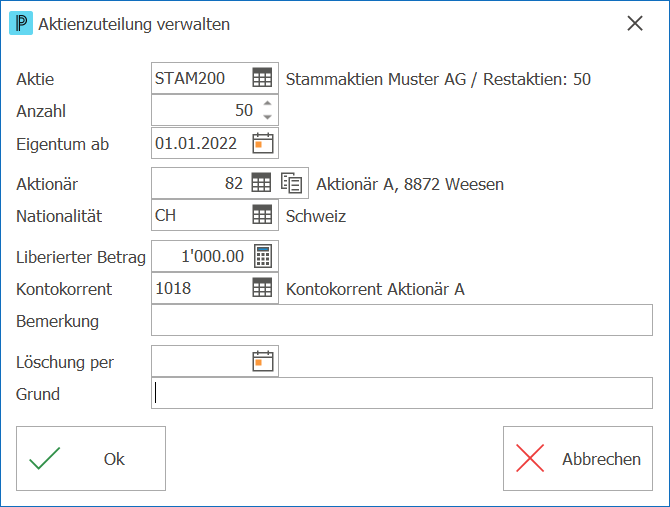Image resolution: width=670 pixels, height=507 pixels.
Task: Open the Aktionär lookup table icon
Action: (261, 183)
